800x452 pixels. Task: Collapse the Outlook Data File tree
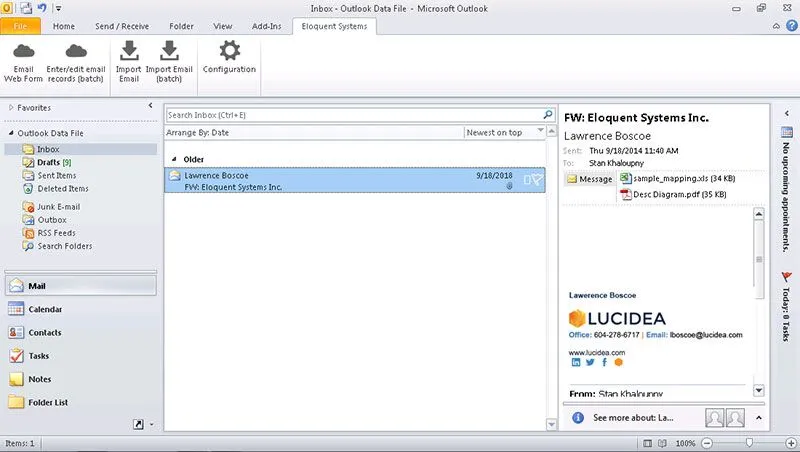pyautogui.click(x=11, y=133)
